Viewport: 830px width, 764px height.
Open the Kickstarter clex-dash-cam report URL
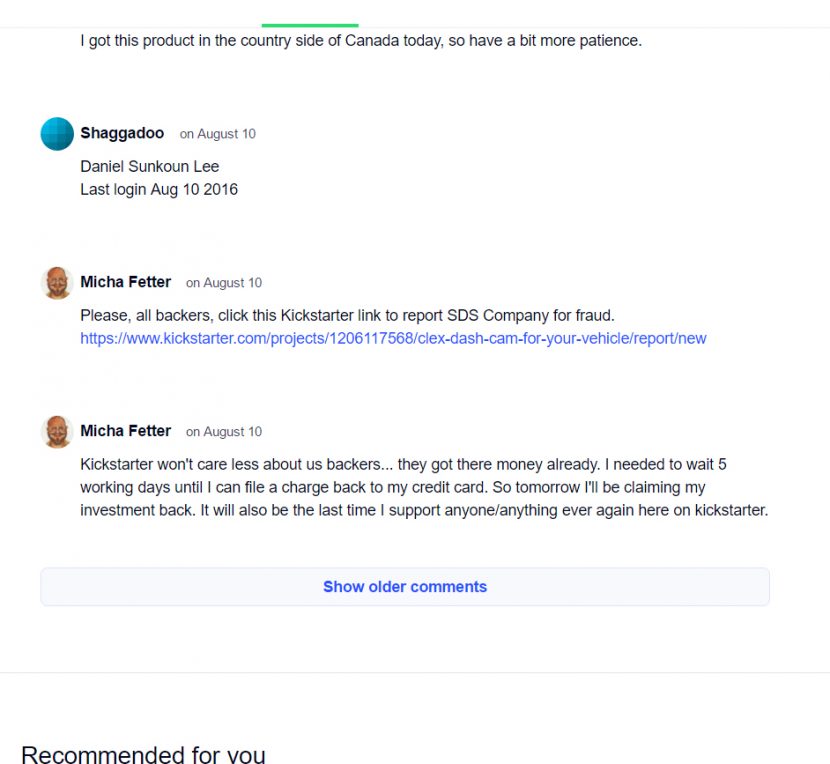[393, 338]
